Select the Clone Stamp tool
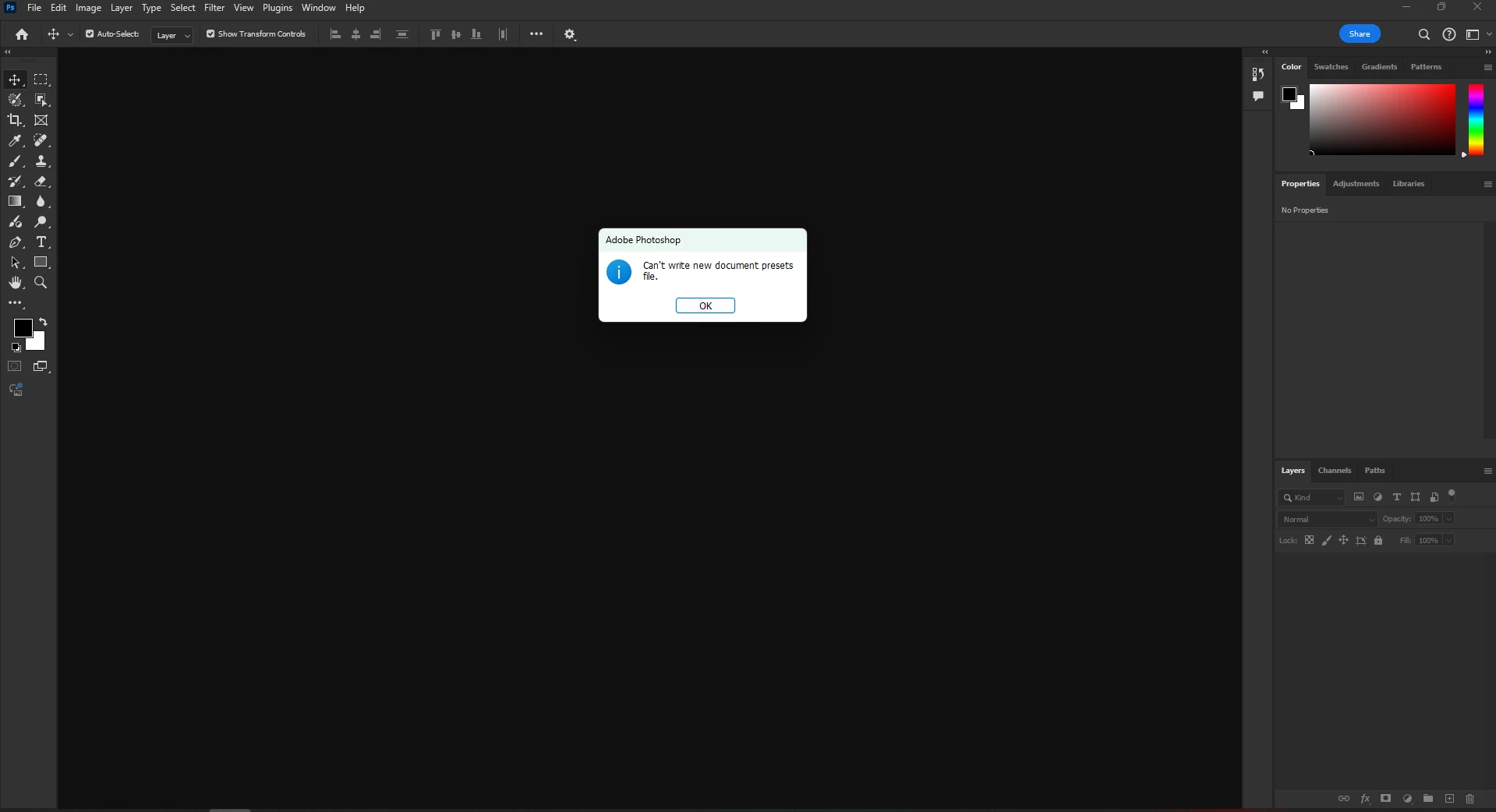The height and width of the screenshot is (812, 1496). point(41,161)
